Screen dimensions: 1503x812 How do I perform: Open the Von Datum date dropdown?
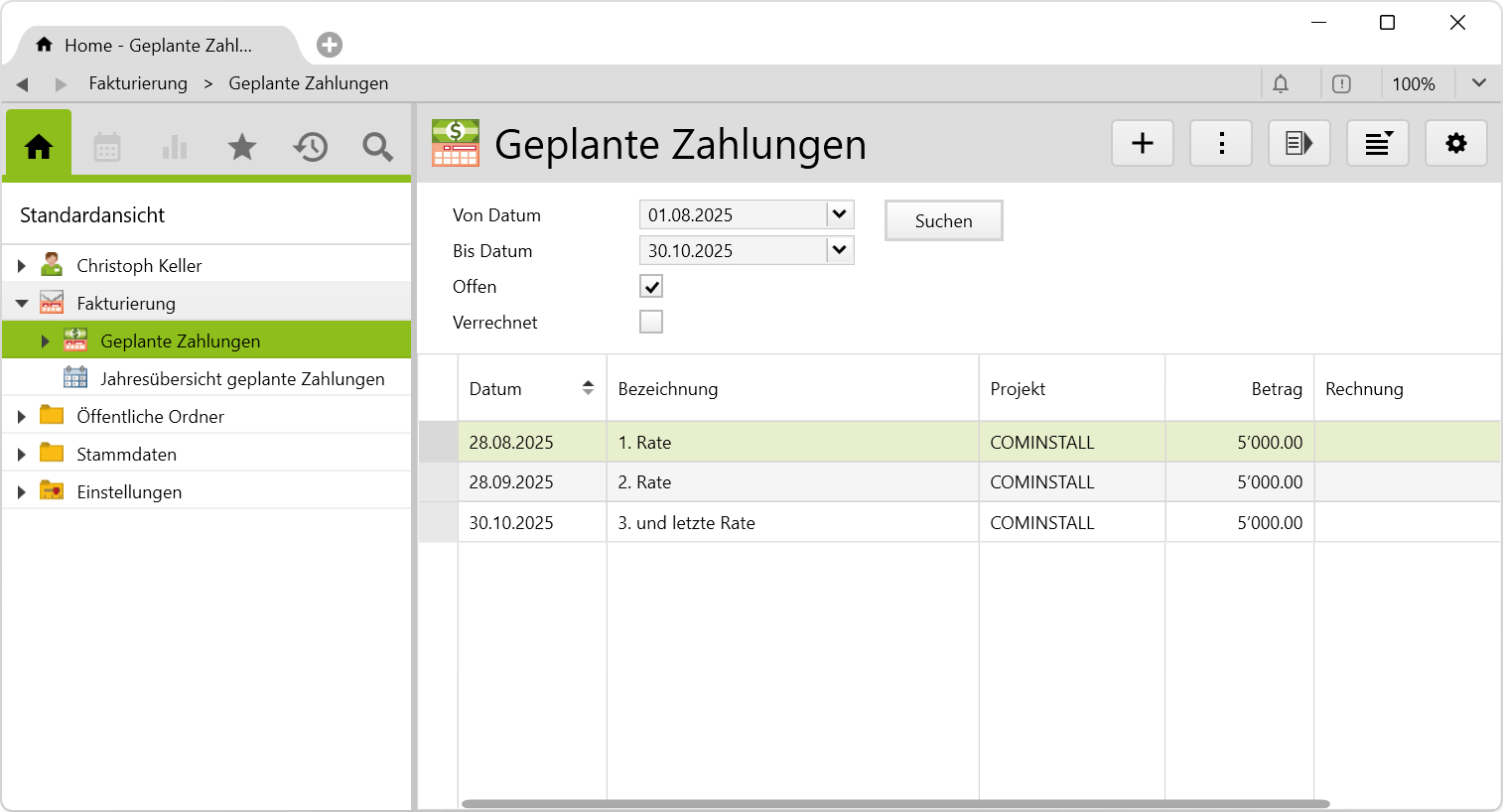840,214
